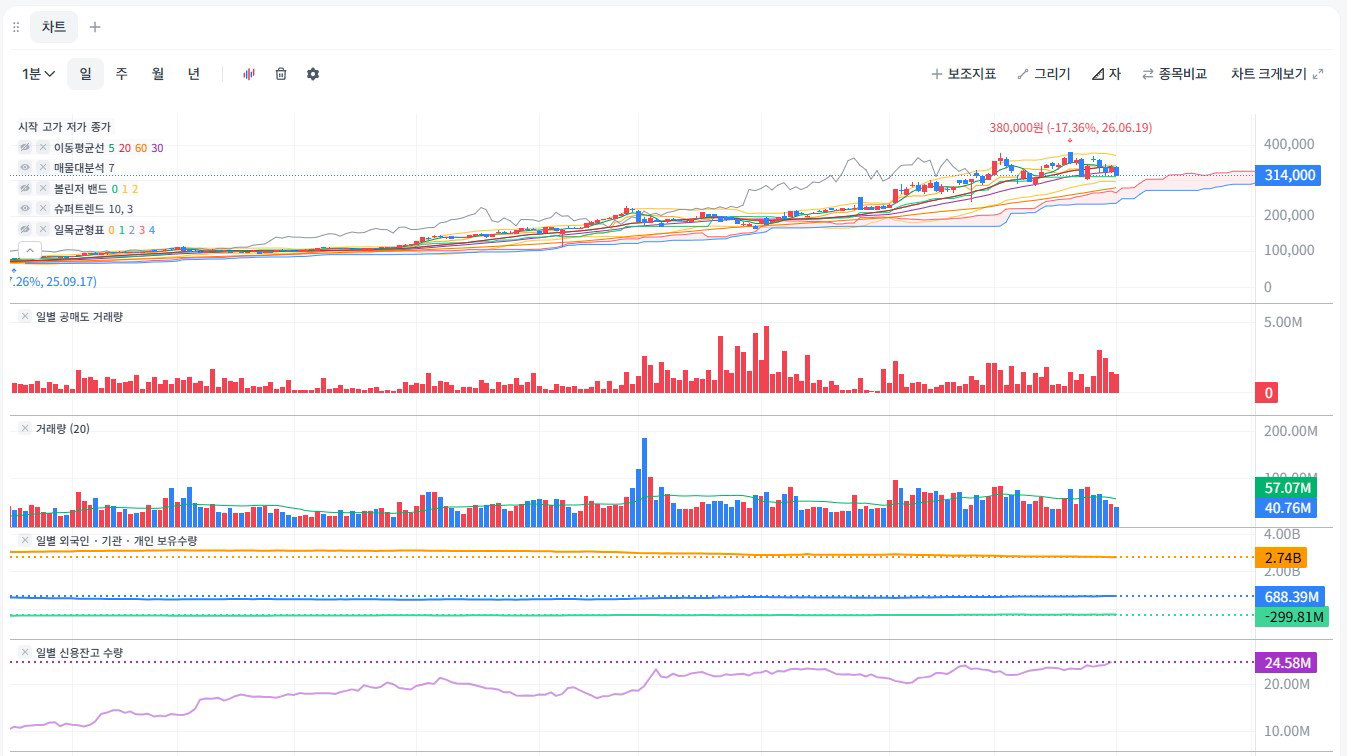The image size is (1347, 756).
Task: Open the 1분 minute interval dropdown
Action: [38, 74]
